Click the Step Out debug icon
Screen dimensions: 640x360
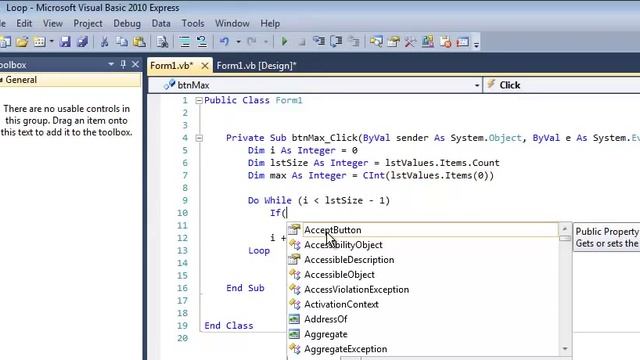click(354, 42)
